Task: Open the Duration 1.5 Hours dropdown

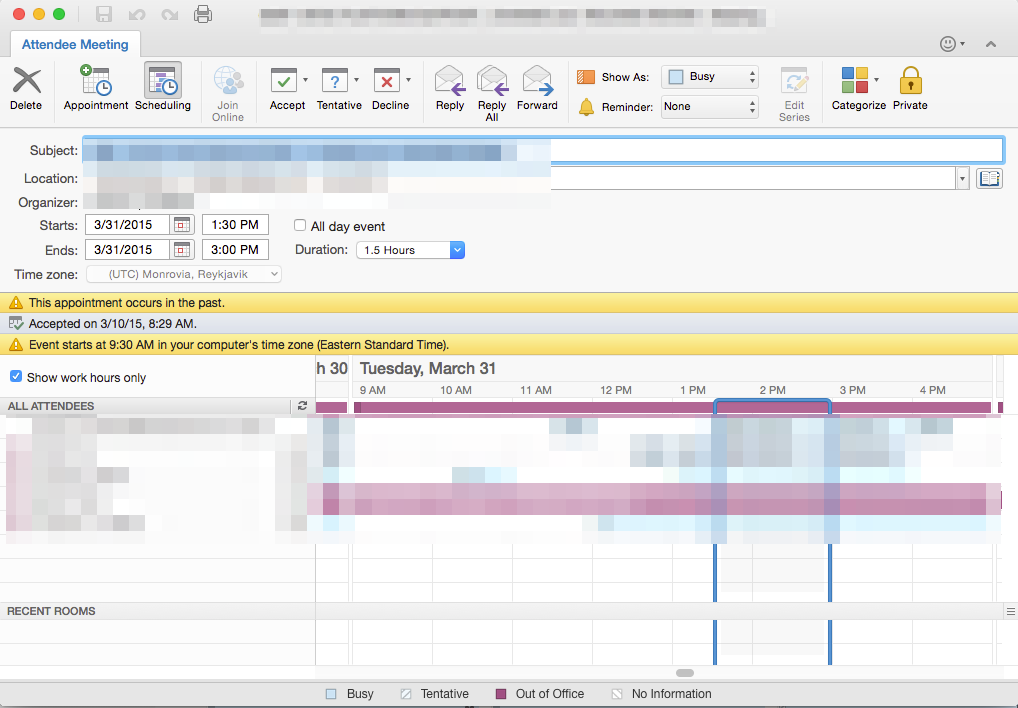Action: pyautogui.click(x=410, y=250)
